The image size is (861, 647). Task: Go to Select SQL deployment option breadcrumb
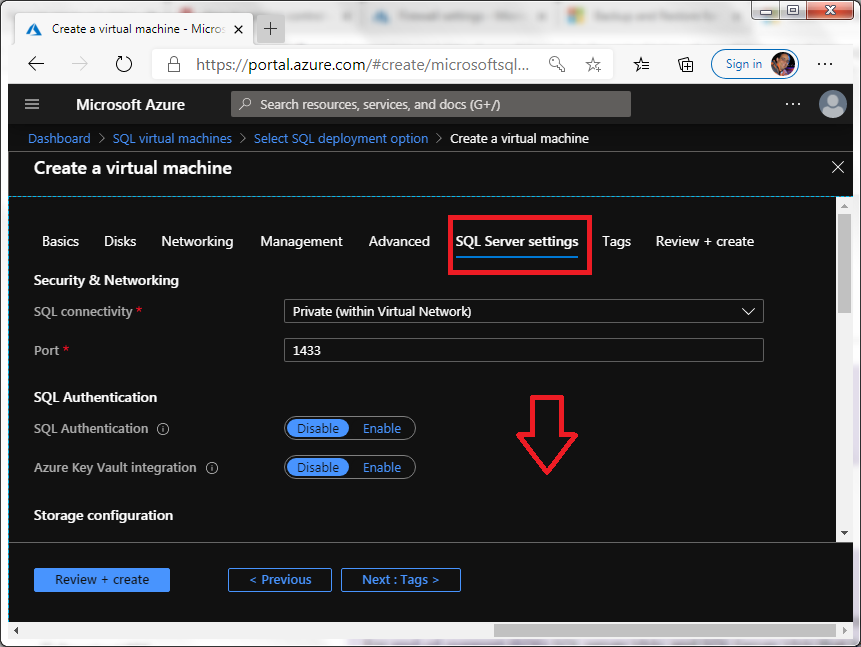(x=341, y=138)
